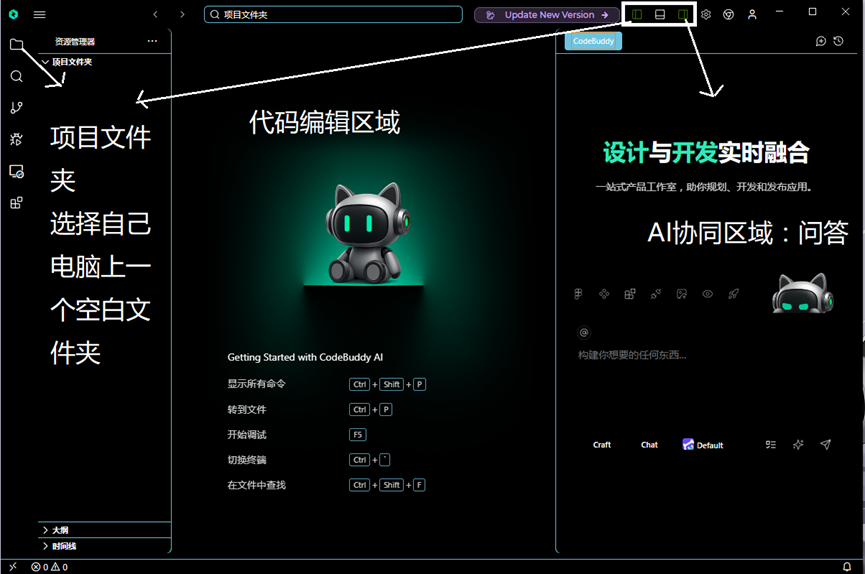
Task: Open errors and warnings status entry
Action: click(50, 567)
